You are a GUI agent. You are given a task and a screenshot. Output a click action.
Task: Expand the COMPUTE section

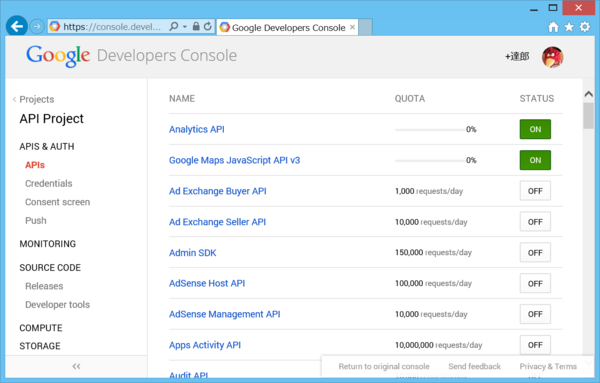41,328
